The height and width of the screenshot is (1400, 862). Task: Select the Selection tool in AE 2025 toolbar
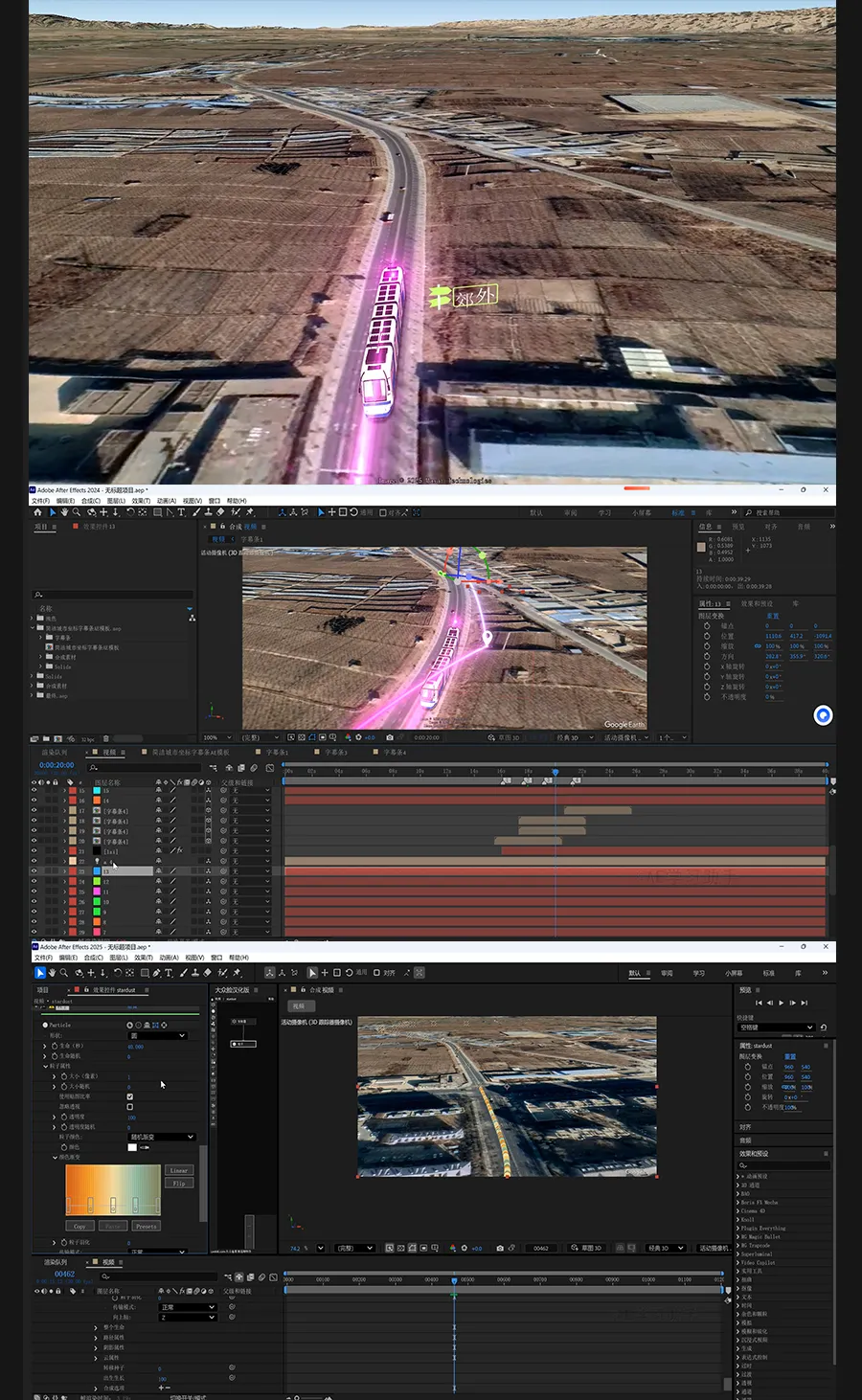pos(39,973)
